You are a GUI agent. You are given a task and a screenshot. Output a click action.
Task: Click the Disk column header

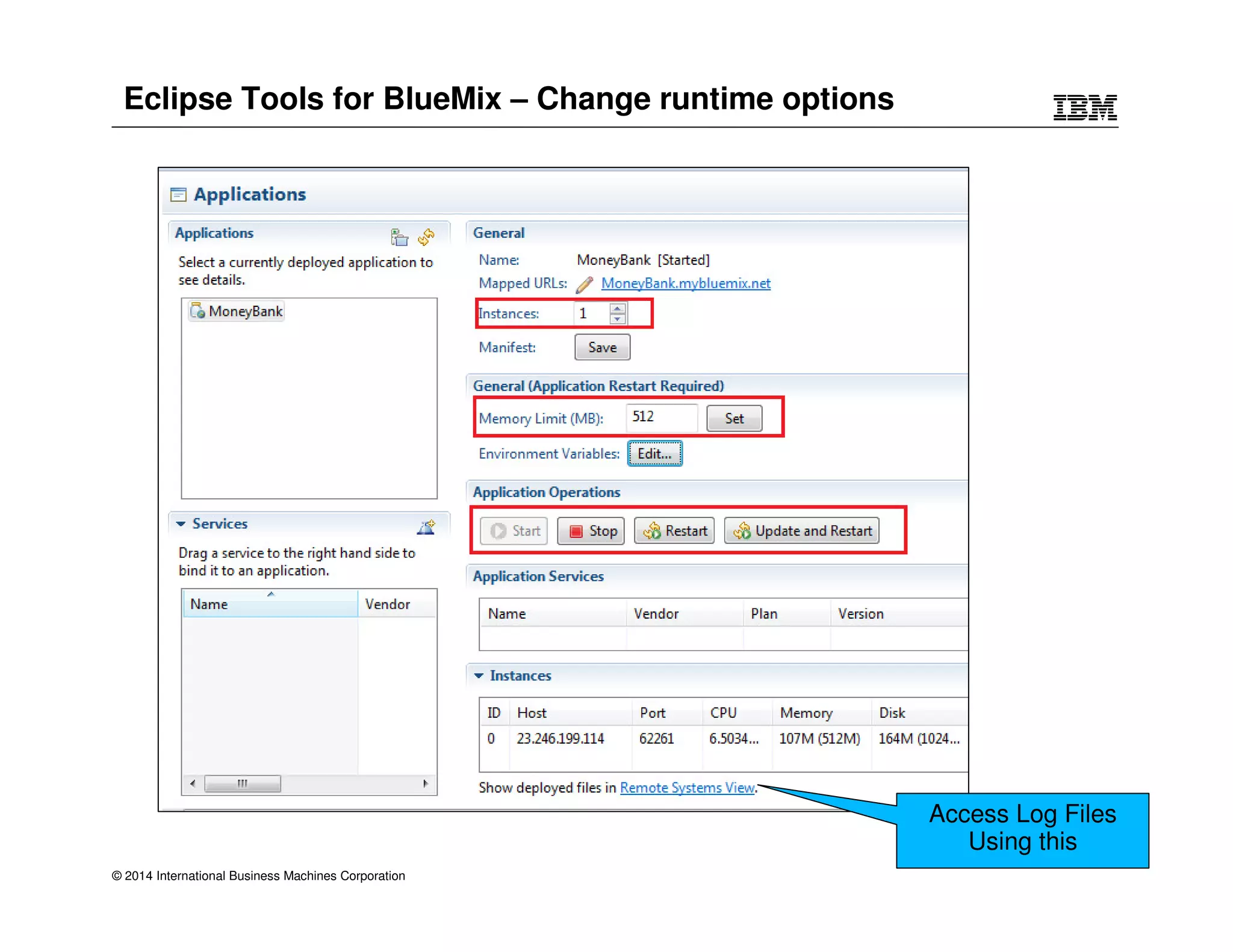click(x=920, y=712)
